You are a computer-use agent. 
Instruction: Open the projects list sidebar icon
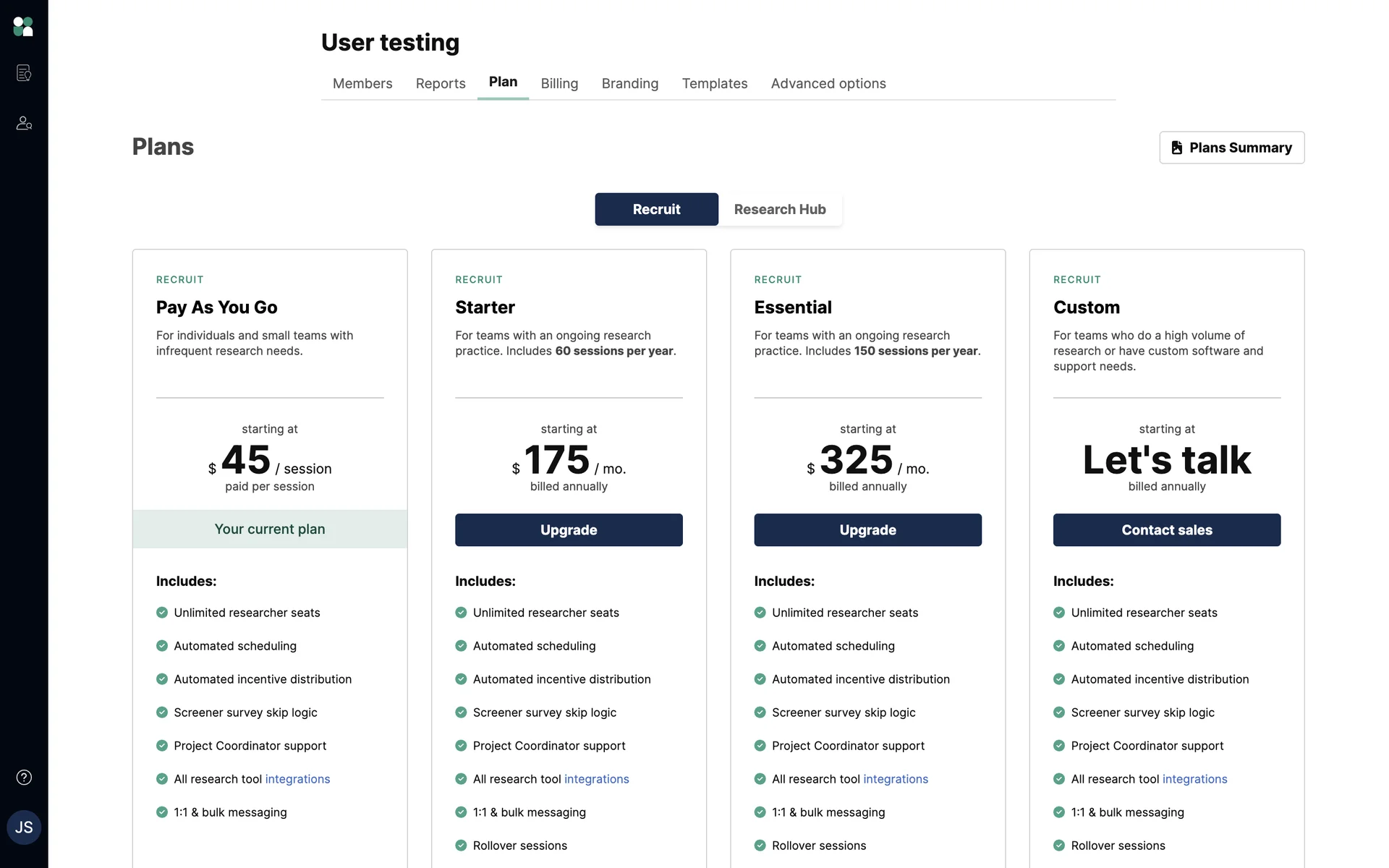(24, 73)
